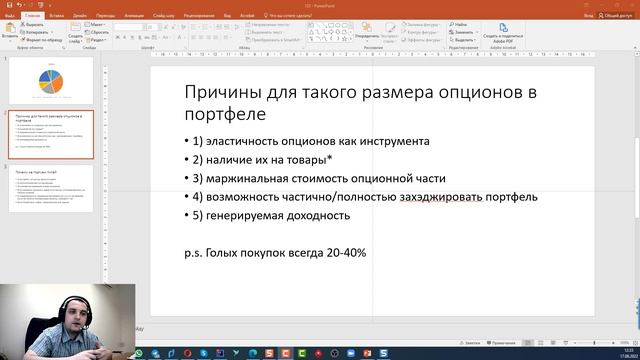Open the Дизайн ribbon tab
Screen dimensions: 640x360
click(80, 16)
